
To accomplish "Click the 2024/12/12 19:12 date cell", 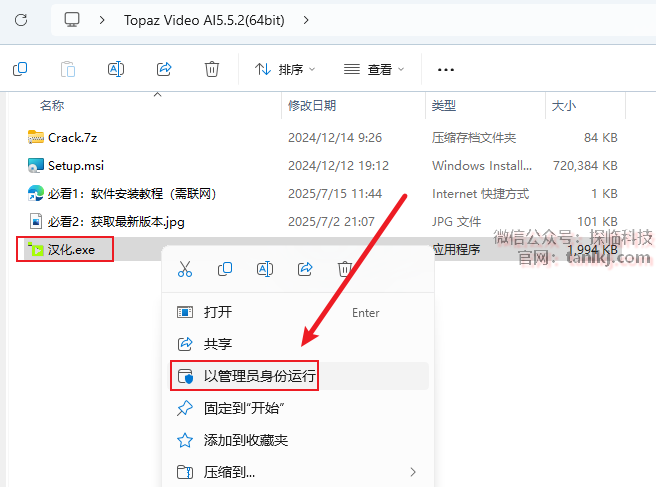I will coord(338,166).
